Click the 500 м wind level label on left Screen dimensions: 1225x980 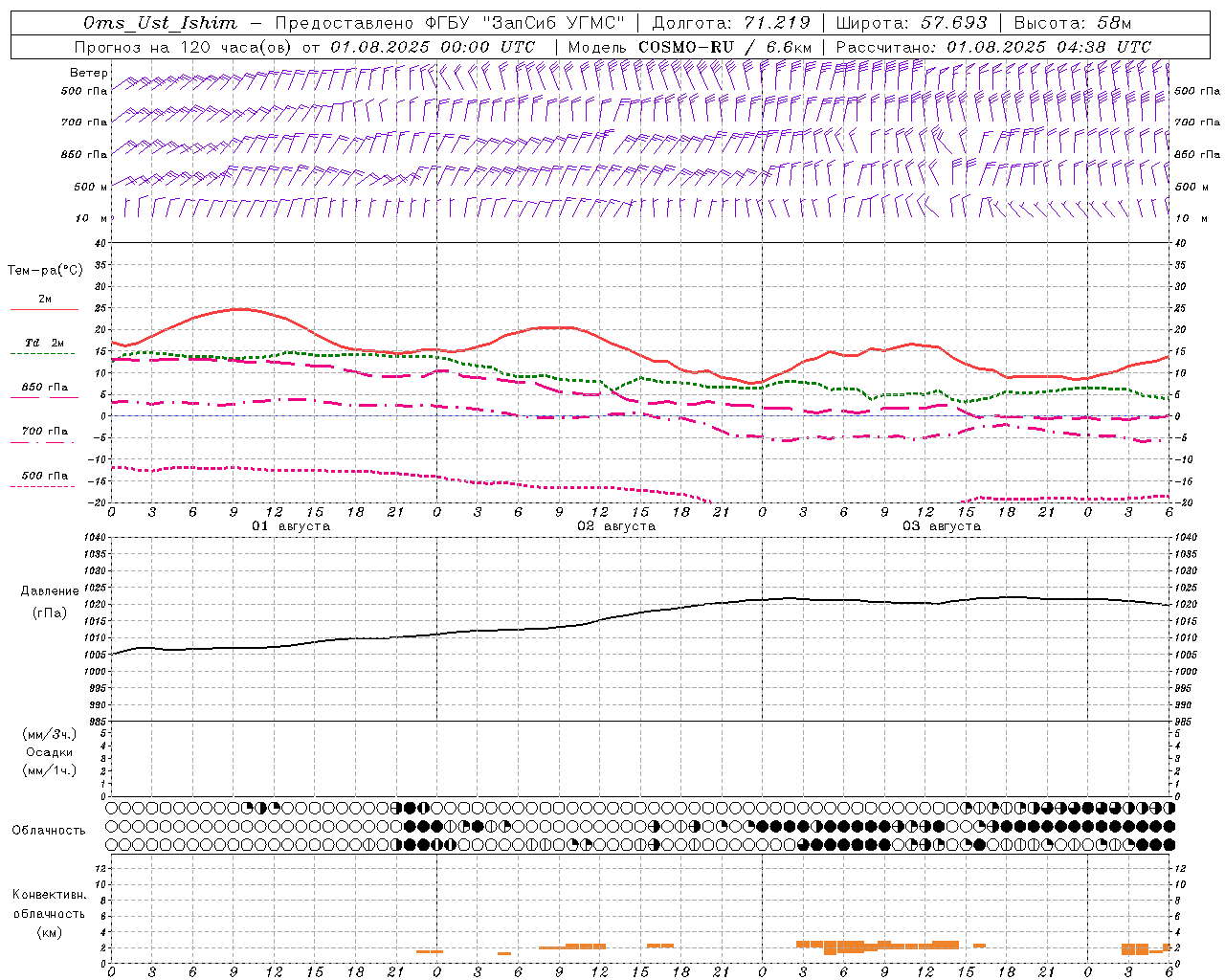(x=91, y=187)
